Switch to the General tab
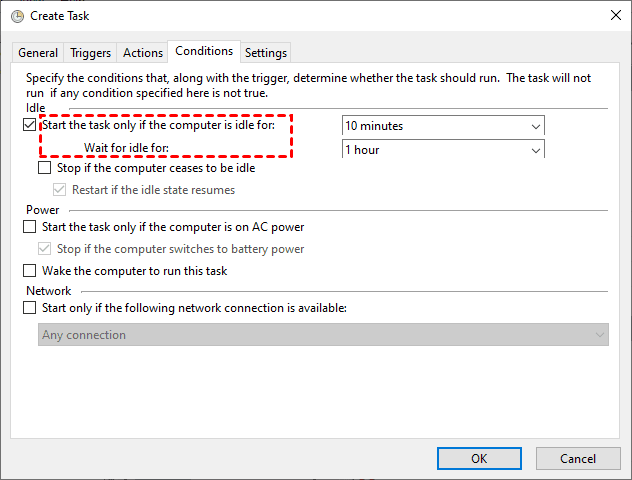 click(38, 53)
